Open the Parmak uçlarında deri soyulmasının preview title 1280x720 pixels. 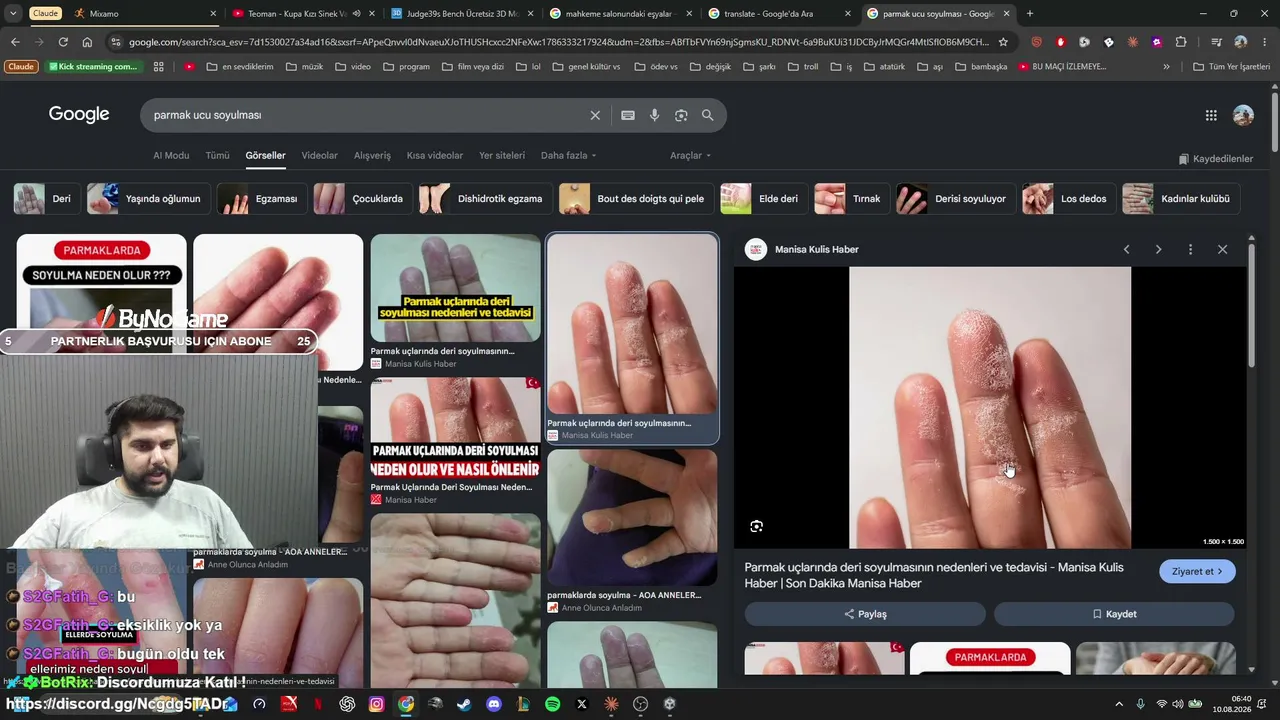coord(934,575)
